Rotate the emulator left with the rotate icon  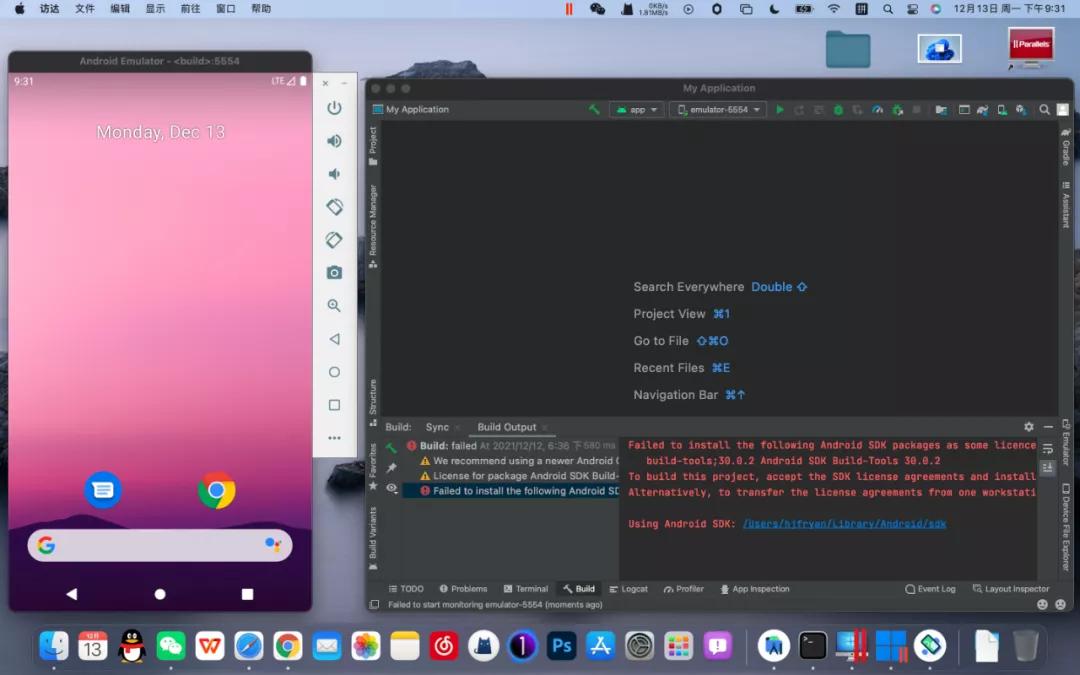[334, 207]
